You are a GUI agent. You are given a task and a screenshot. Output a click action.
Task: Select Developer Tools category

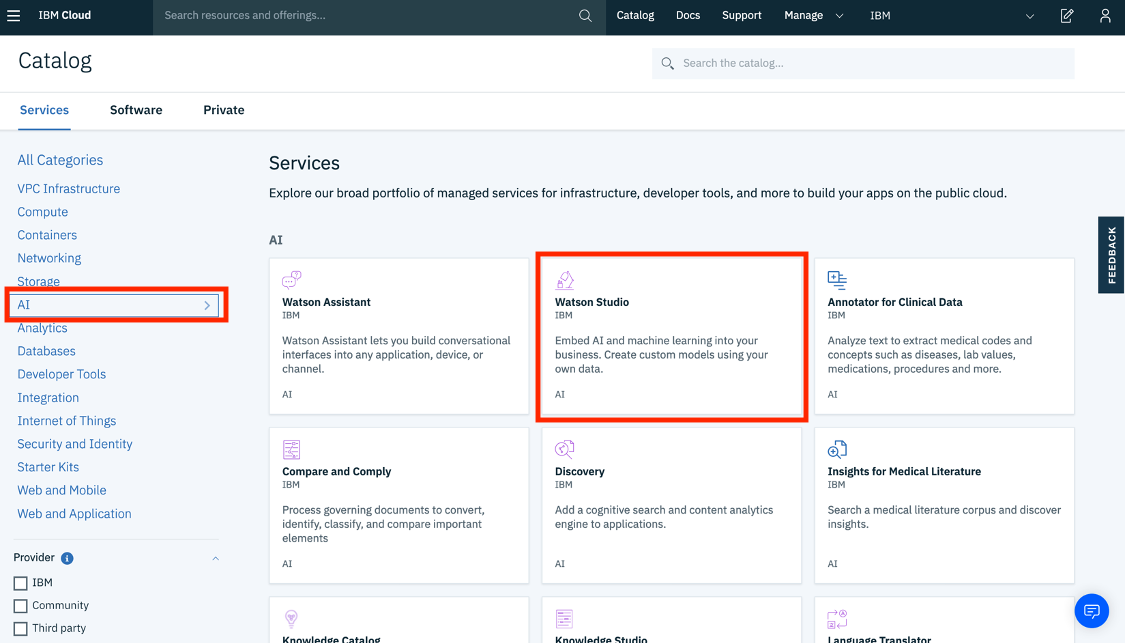tap(62, 374)
